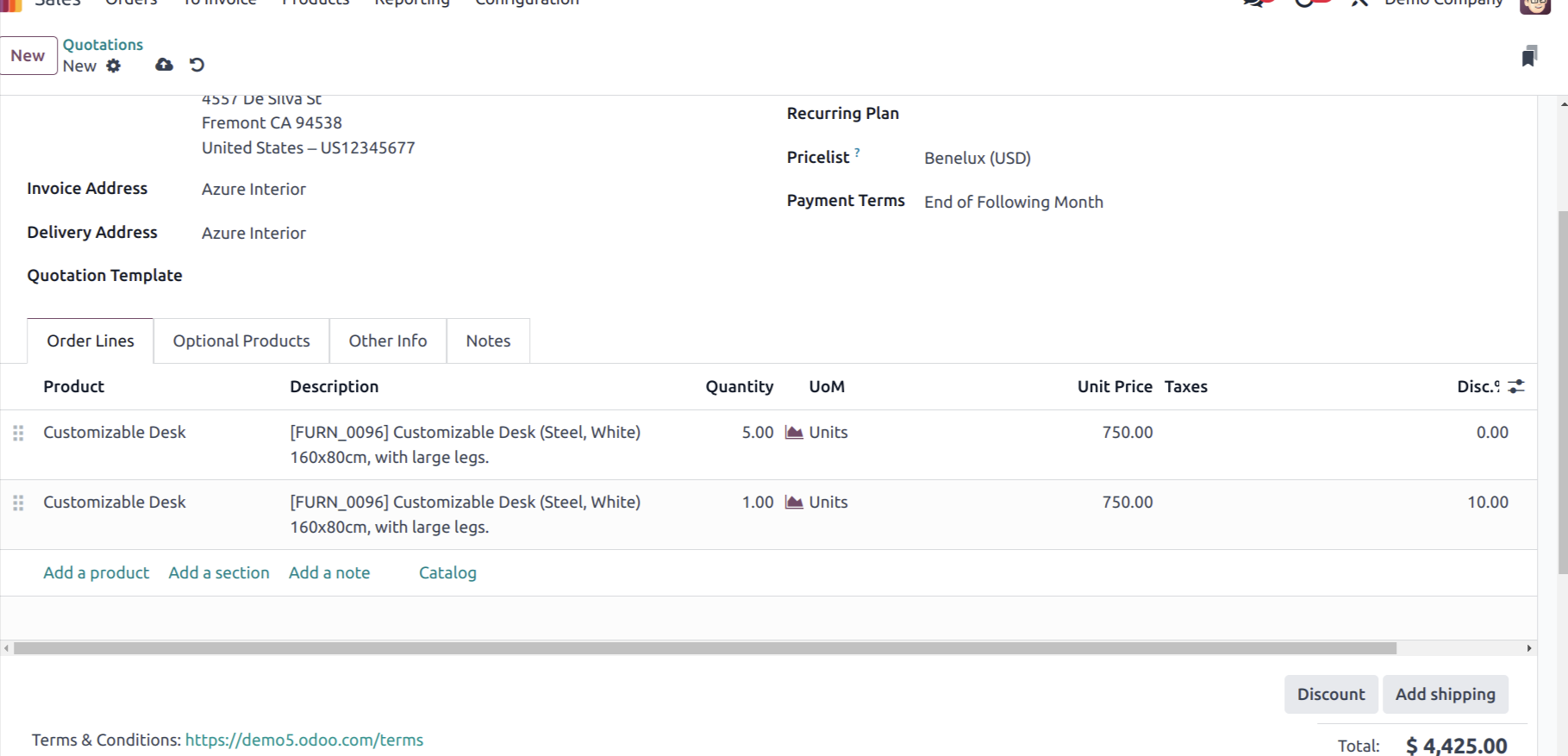Screen dimensions: 1568x756
Task: Click the cloud save icon
Action: click(164, 65)
